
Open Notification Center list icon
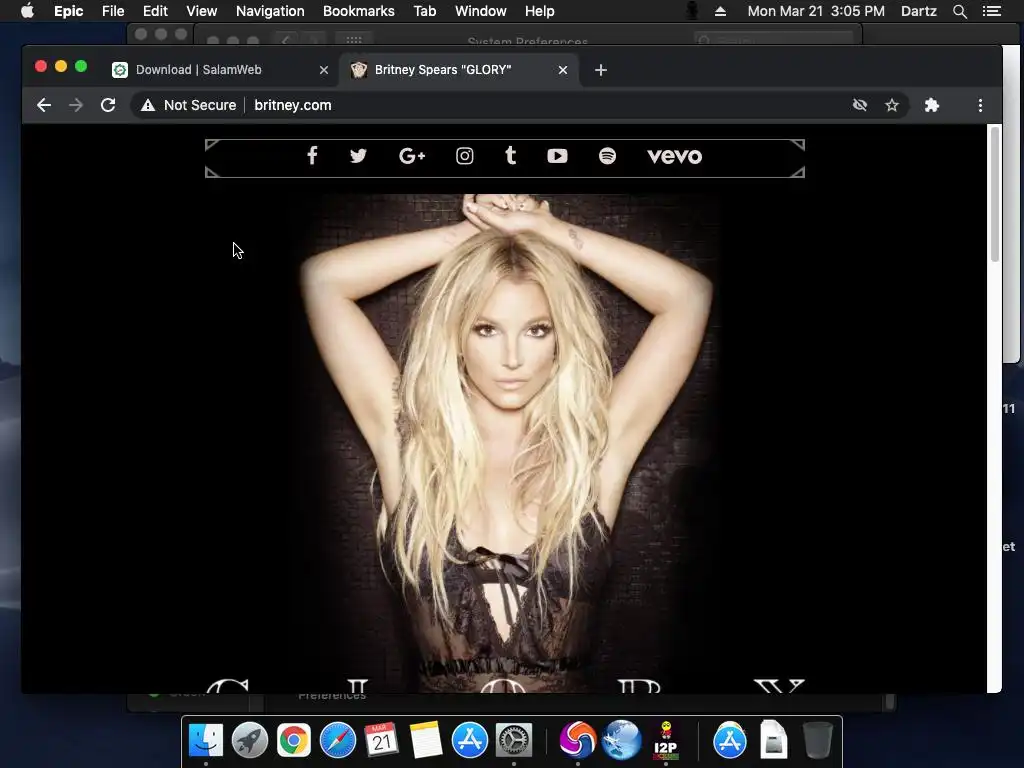click(992, 11)
